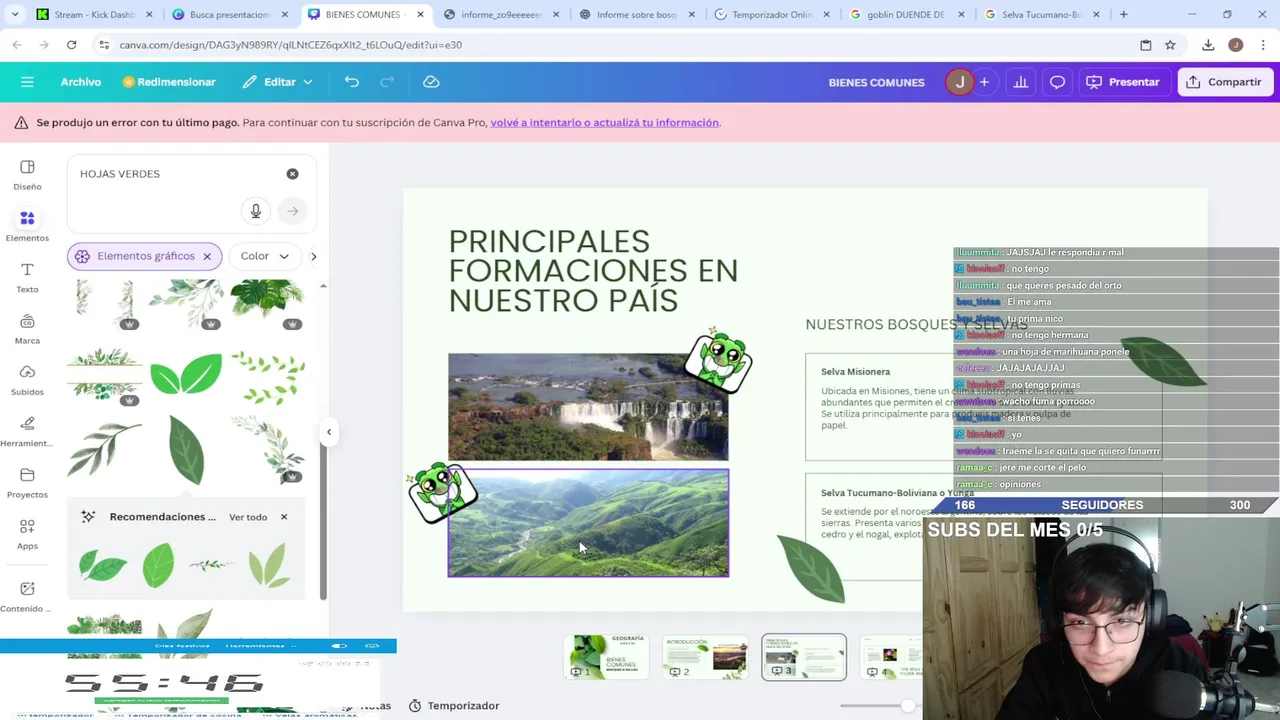Switch to the goblin DUENDE browser tab
Screen dimensions: 1280x720
tap(905, 15)
